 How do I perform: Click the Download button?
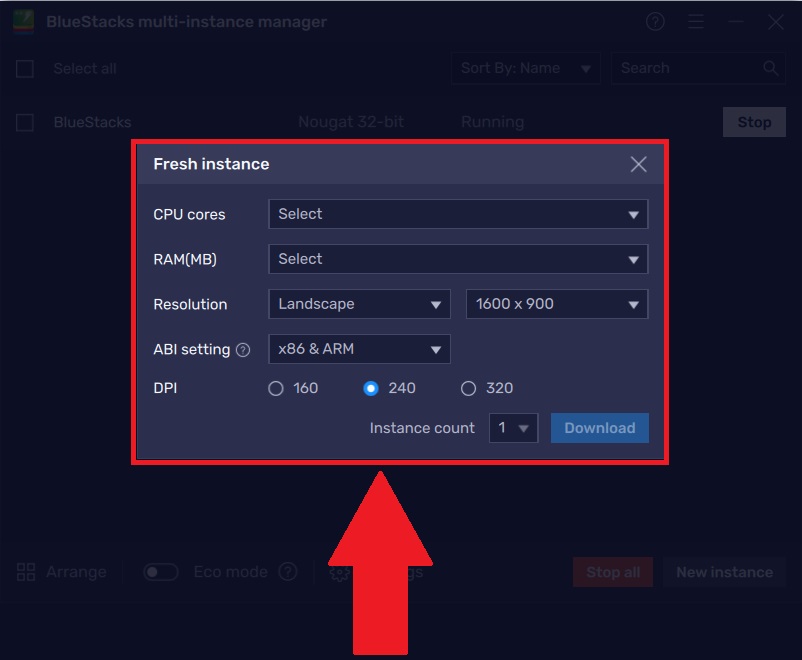pos(600,428)
